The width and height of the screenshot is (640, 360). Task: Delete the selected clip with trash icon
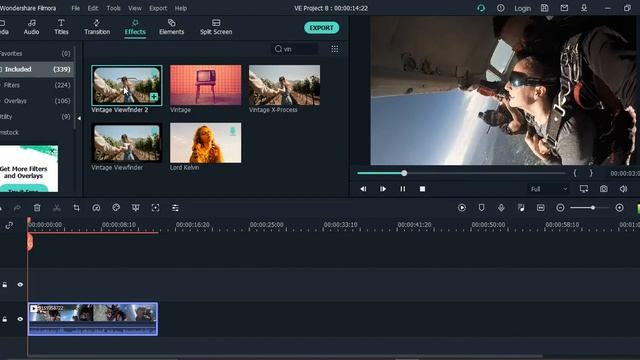37,208
